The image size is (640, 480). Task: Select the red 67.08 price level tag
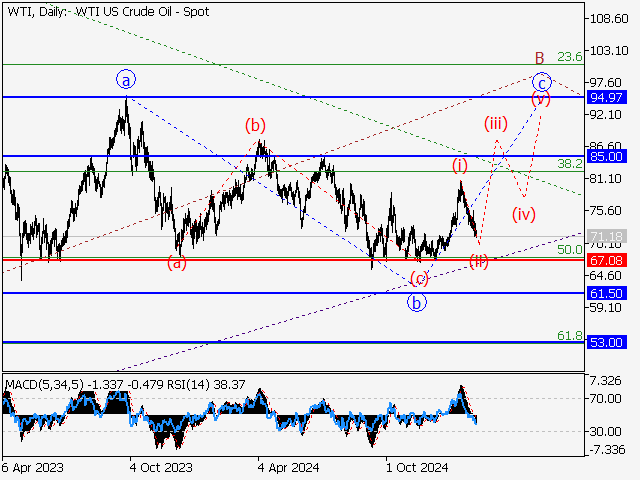coord(607,259)
